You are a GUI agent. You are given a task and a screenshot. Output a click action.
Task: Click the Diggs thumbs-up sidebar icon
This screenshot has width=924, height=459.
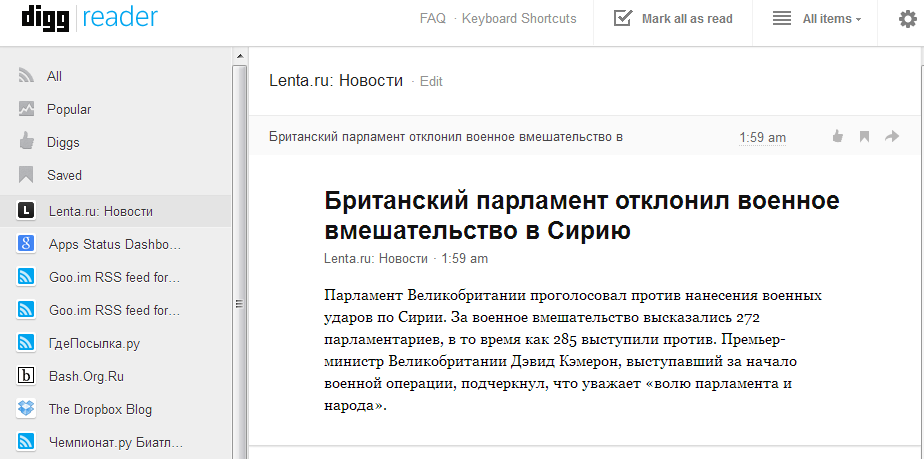tap(26, 142)
